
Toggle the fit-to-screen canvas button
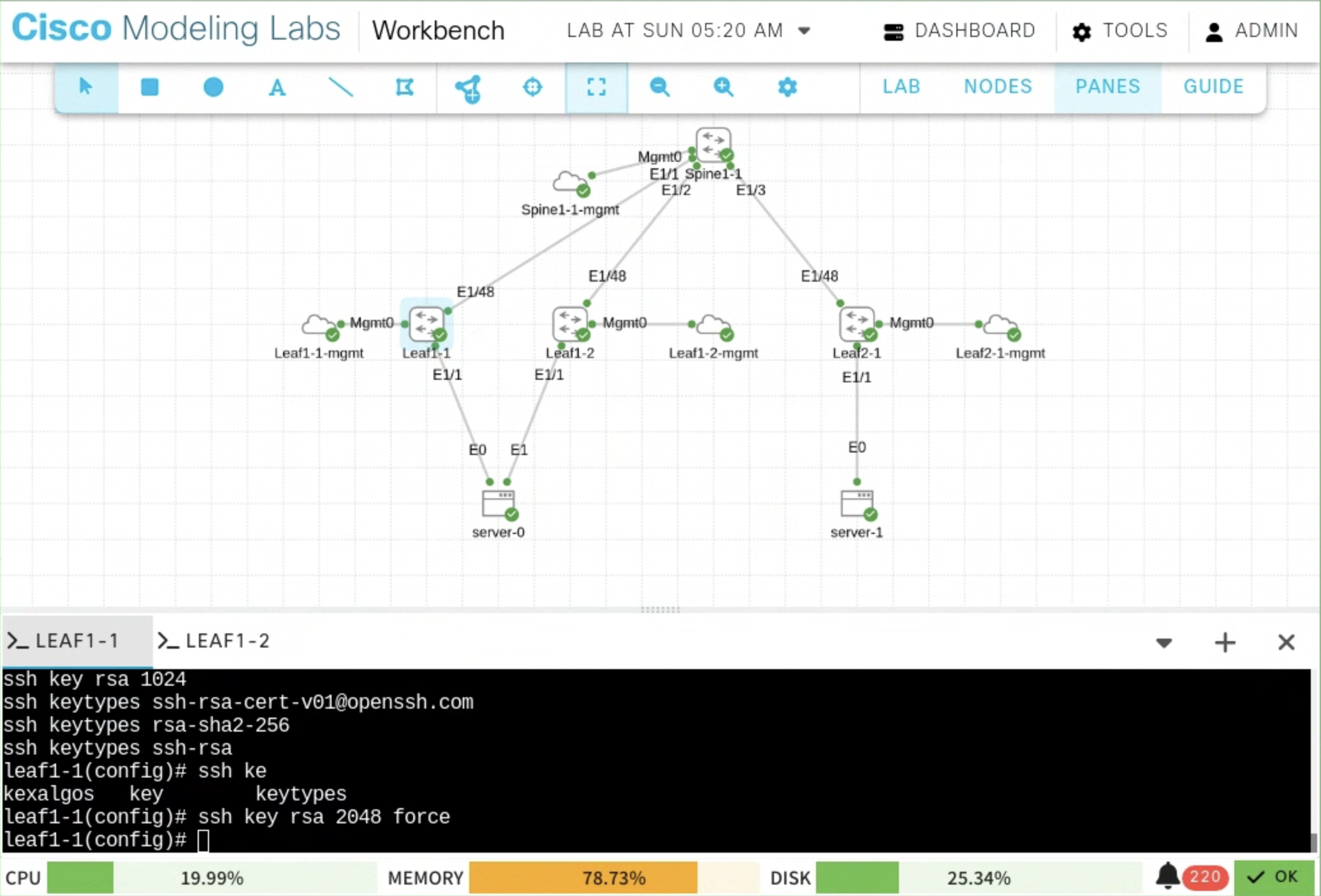click(x=596, y=87)
